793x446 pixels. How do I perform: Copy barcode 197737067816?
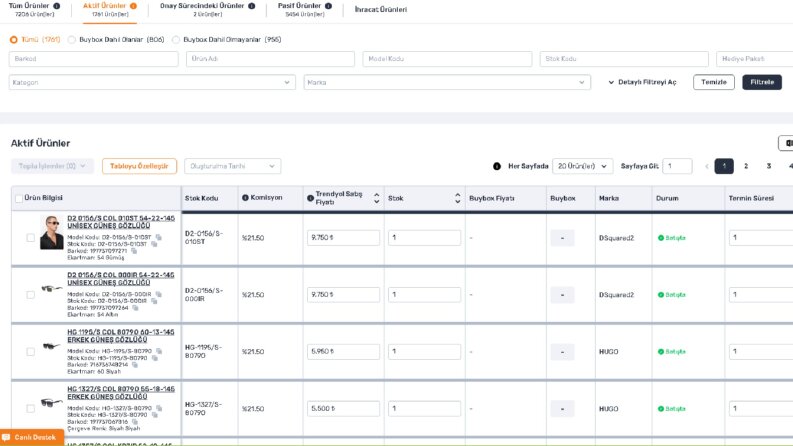(135, 422)
